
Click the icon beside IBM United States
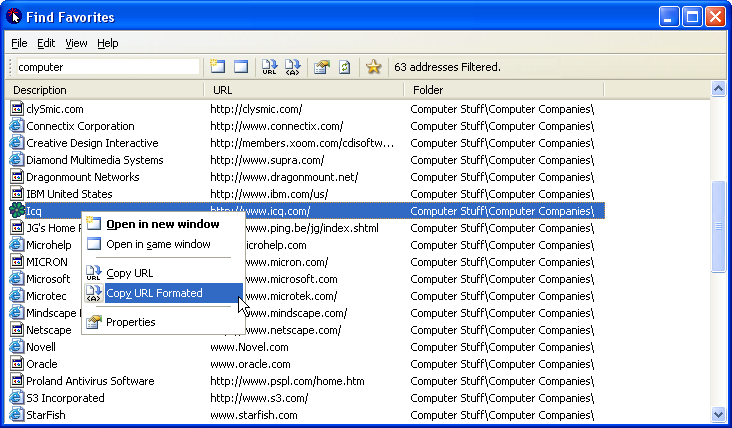click(x=17, y=194)
